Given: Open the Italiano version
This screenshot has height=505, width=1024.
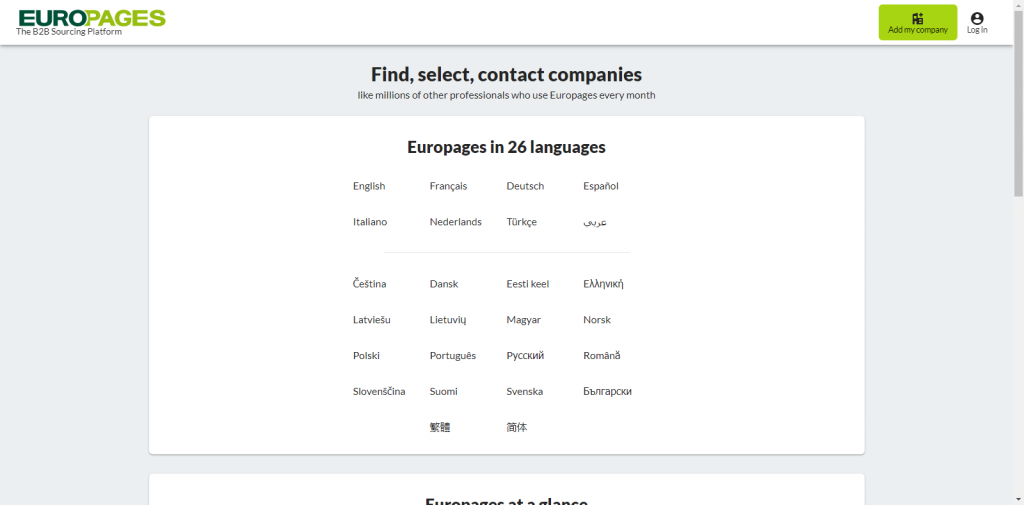Looking at the screenshot, I should (370, 222).
